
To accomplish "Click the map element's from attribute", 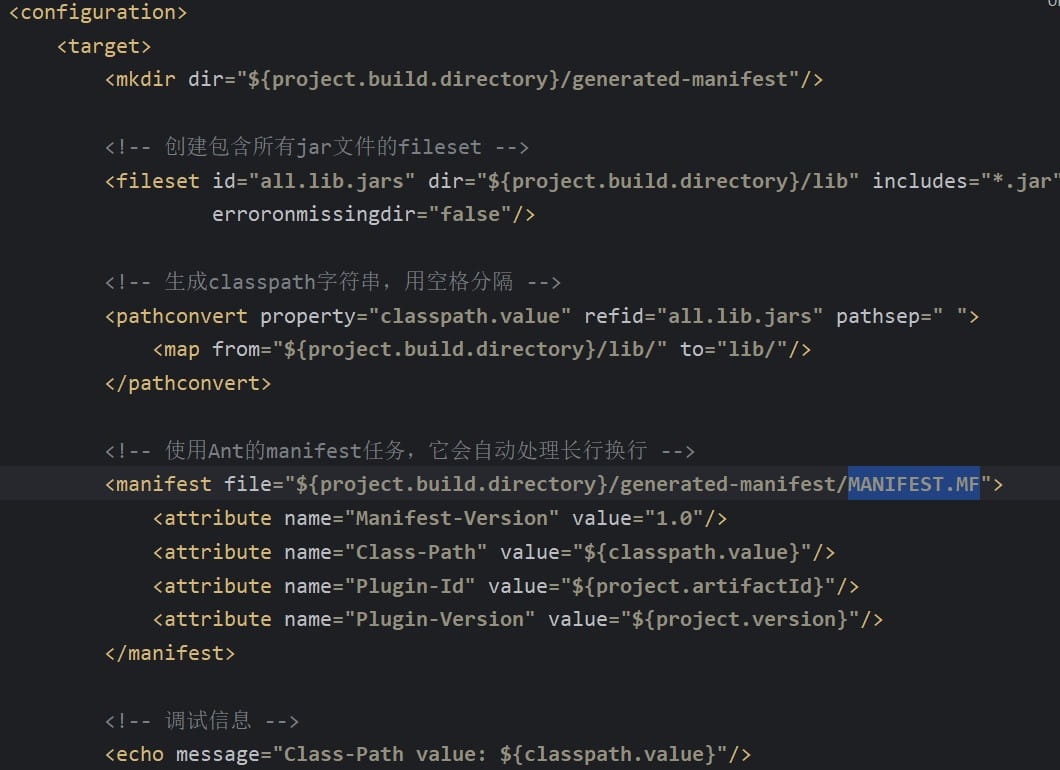I will coord(236,349).
